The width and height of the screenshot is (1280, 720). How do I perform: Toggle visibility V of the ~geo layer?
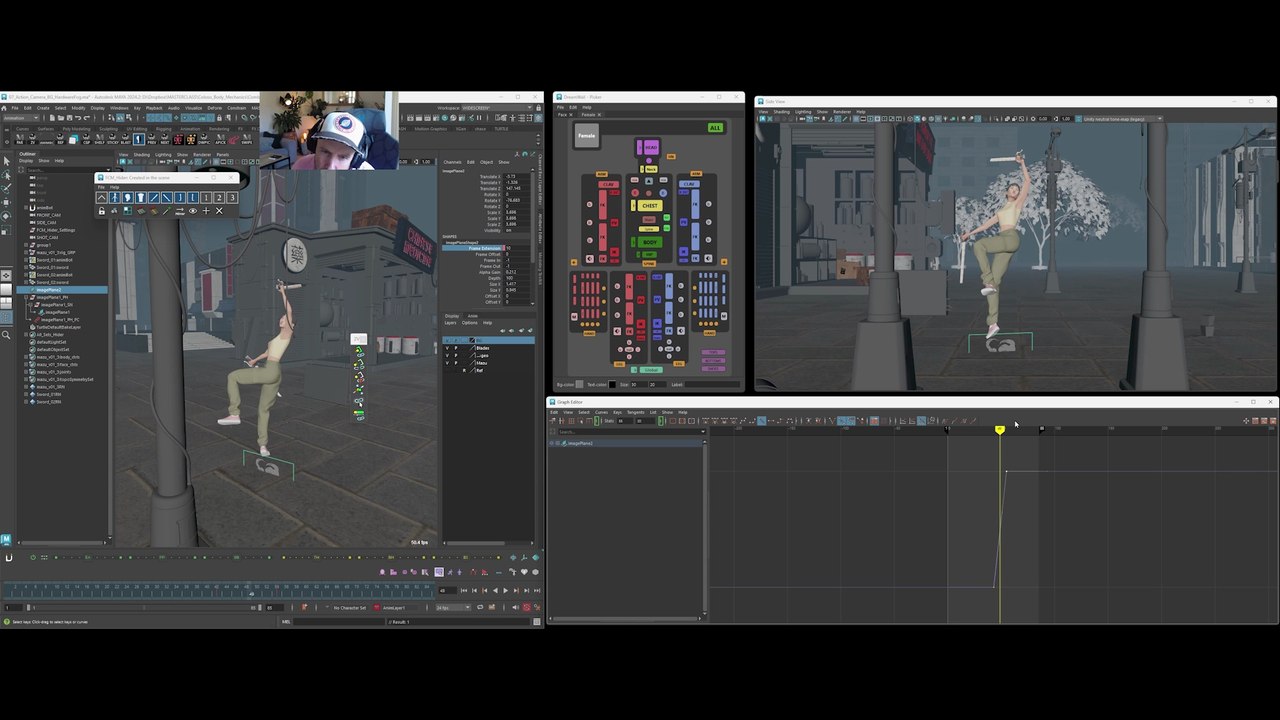(x=448, y=355)
